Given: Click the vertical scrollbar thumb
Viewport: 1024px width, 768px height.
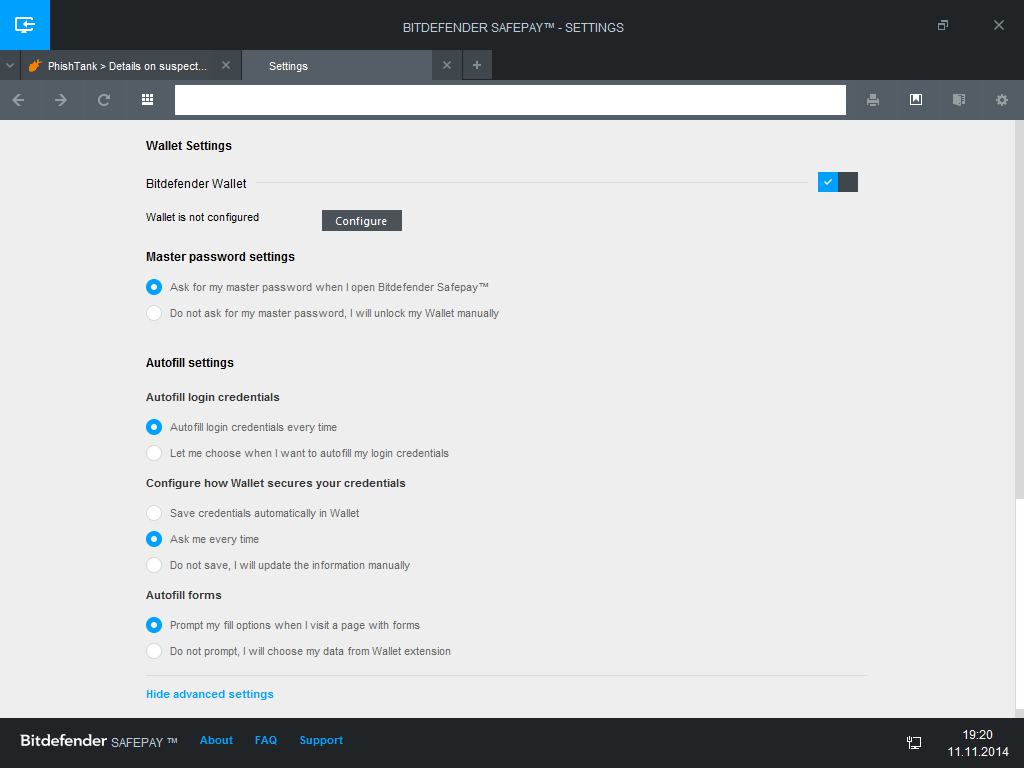Looking at the screenshot, I should (1019, 603).
